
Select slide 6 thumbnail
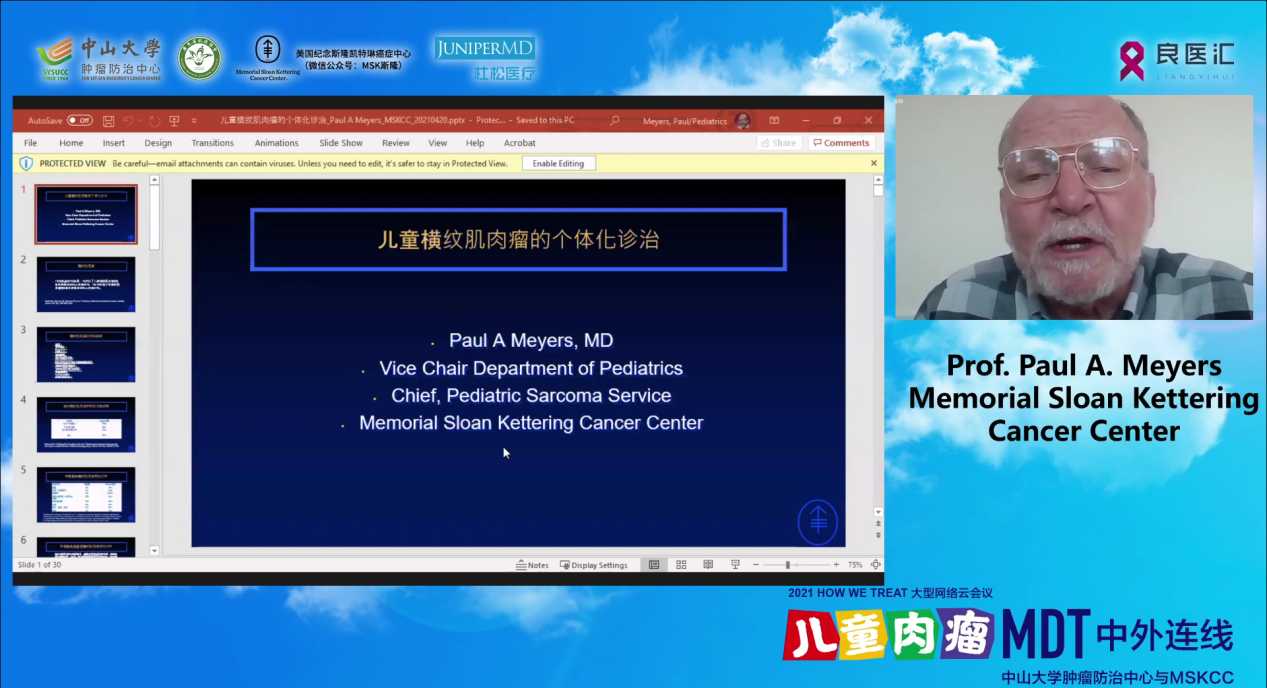pos(86,547)
